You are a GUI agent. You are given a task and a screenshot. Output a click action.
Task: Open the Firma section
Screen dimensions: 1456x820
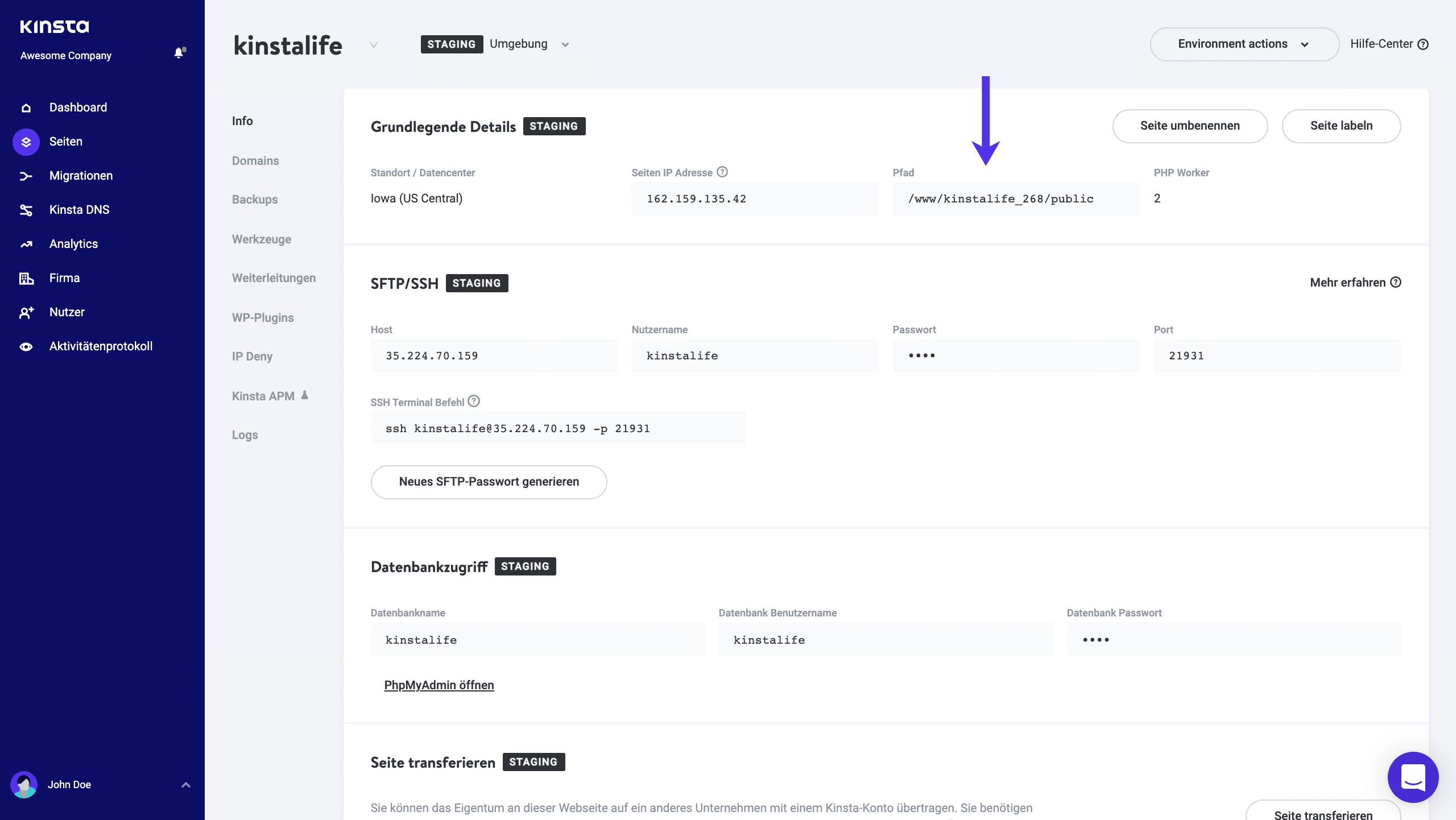(x=64, y=278)
